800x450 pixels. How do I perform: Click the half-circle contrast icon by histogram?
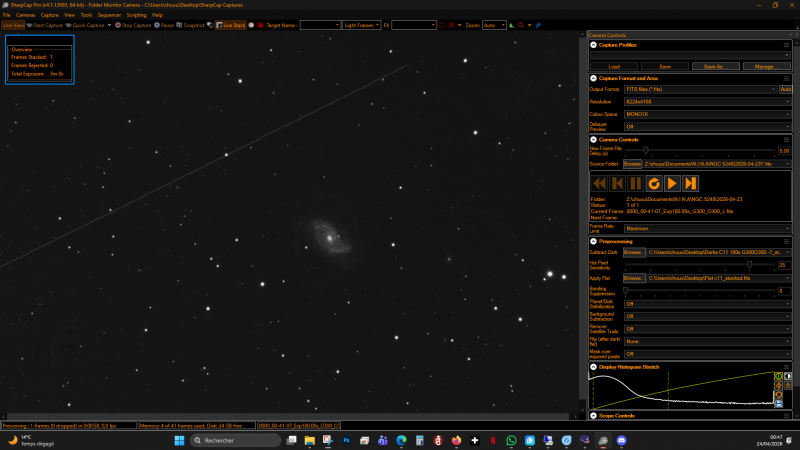click(x=788, y=376)
